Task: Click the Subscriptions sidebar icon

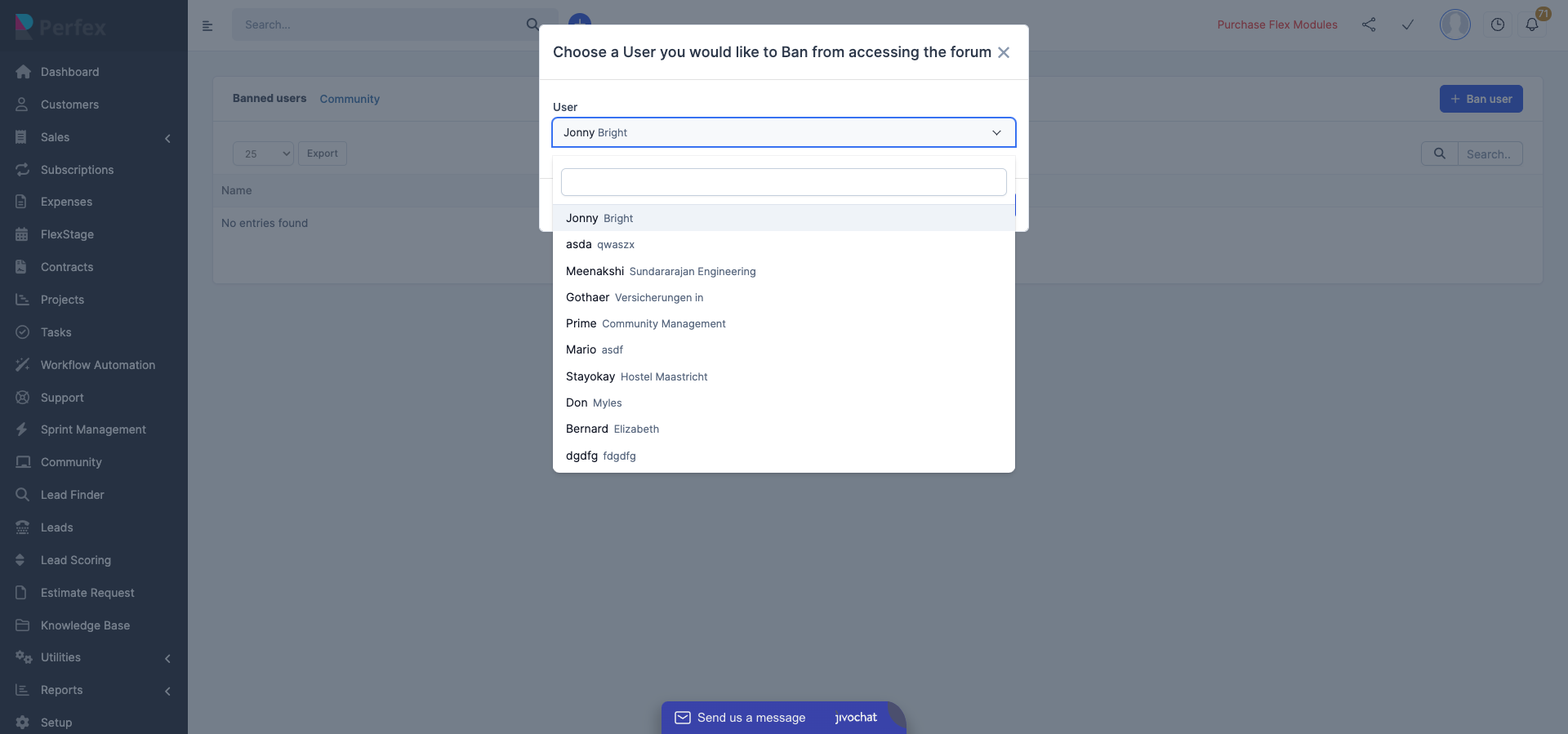Action: [x=22, y=170]
